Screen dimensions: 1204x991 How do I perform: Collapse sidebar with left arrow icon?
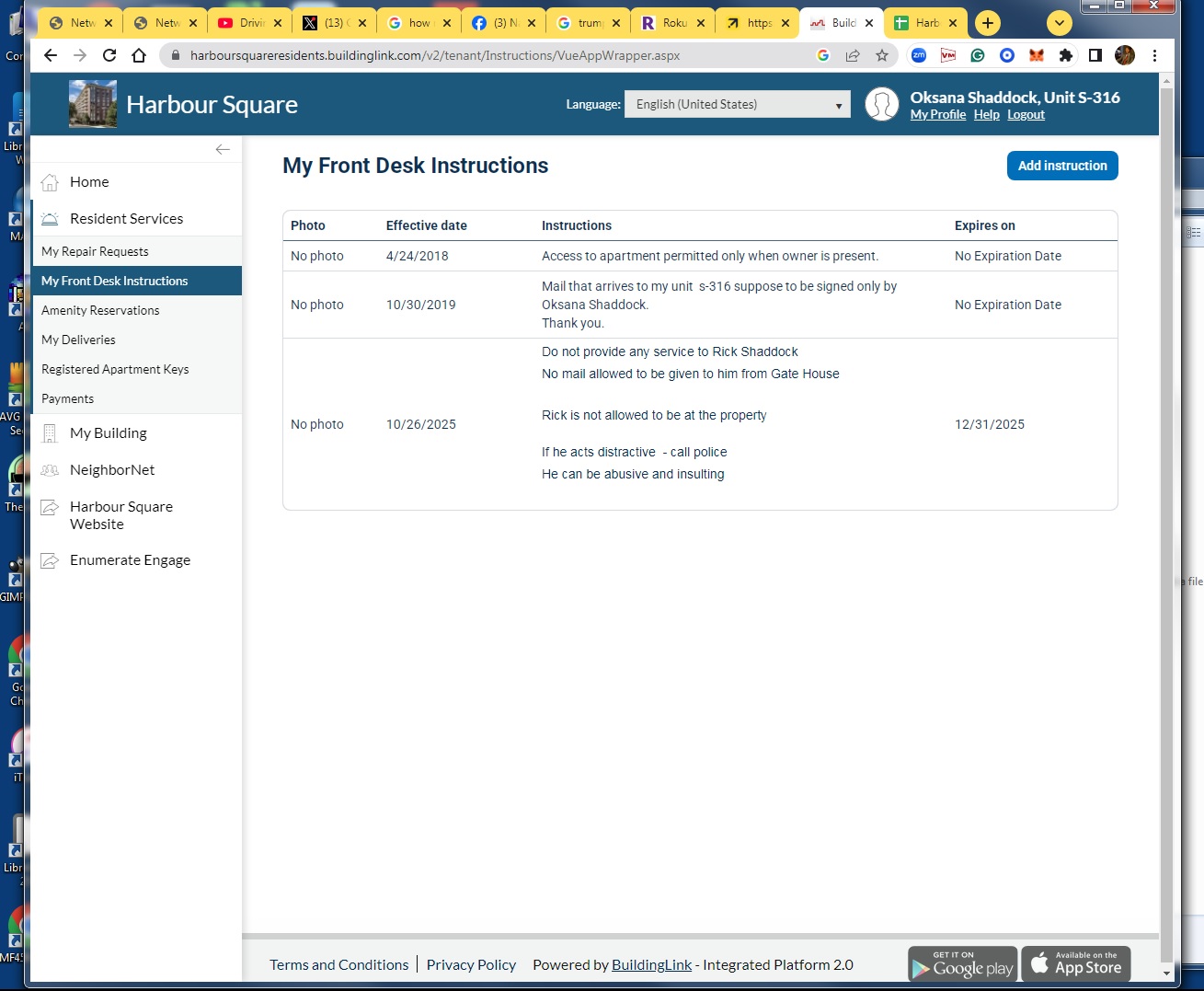223,149
